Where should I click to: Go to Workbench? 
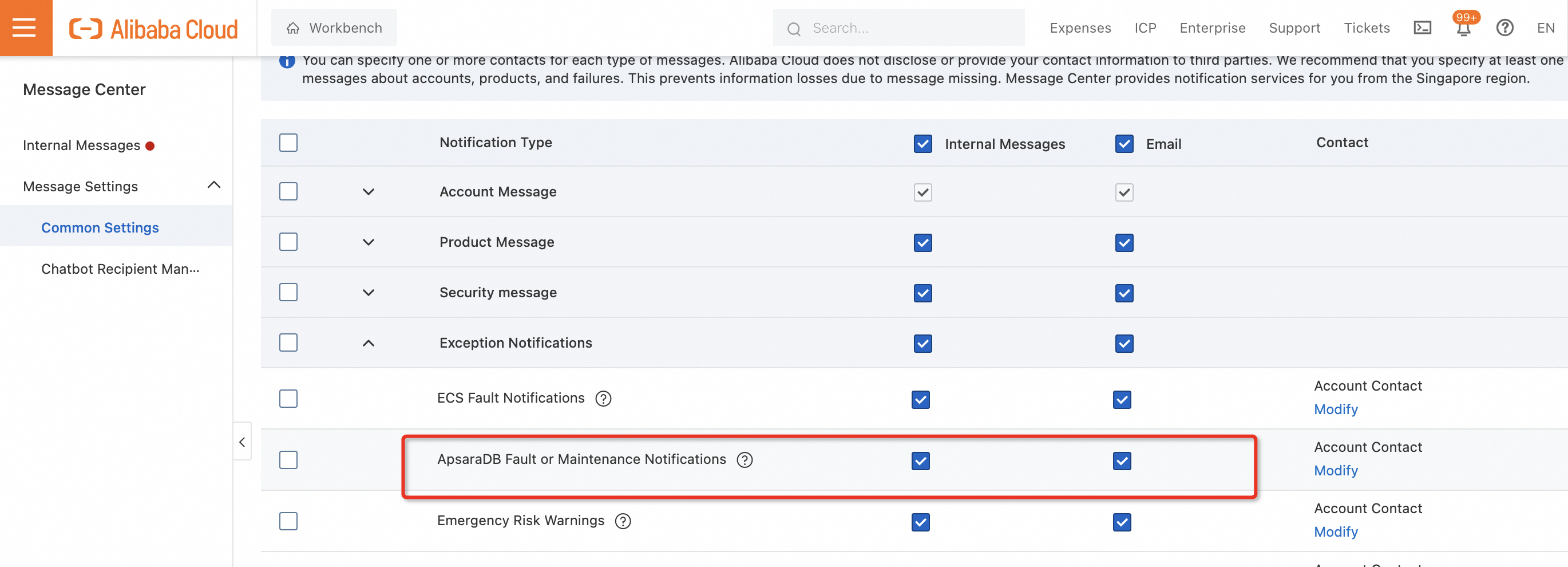tap(334, 28)
